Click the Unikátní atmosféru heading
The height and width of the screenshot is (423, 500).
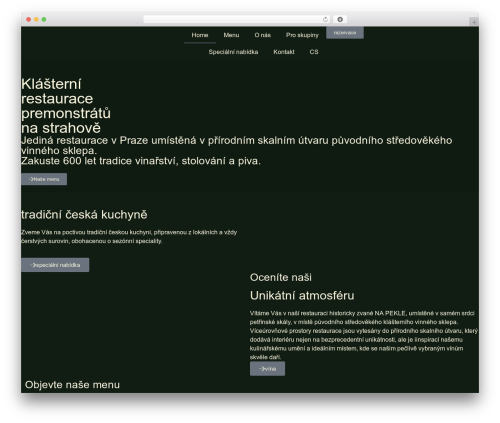point(302,296)
